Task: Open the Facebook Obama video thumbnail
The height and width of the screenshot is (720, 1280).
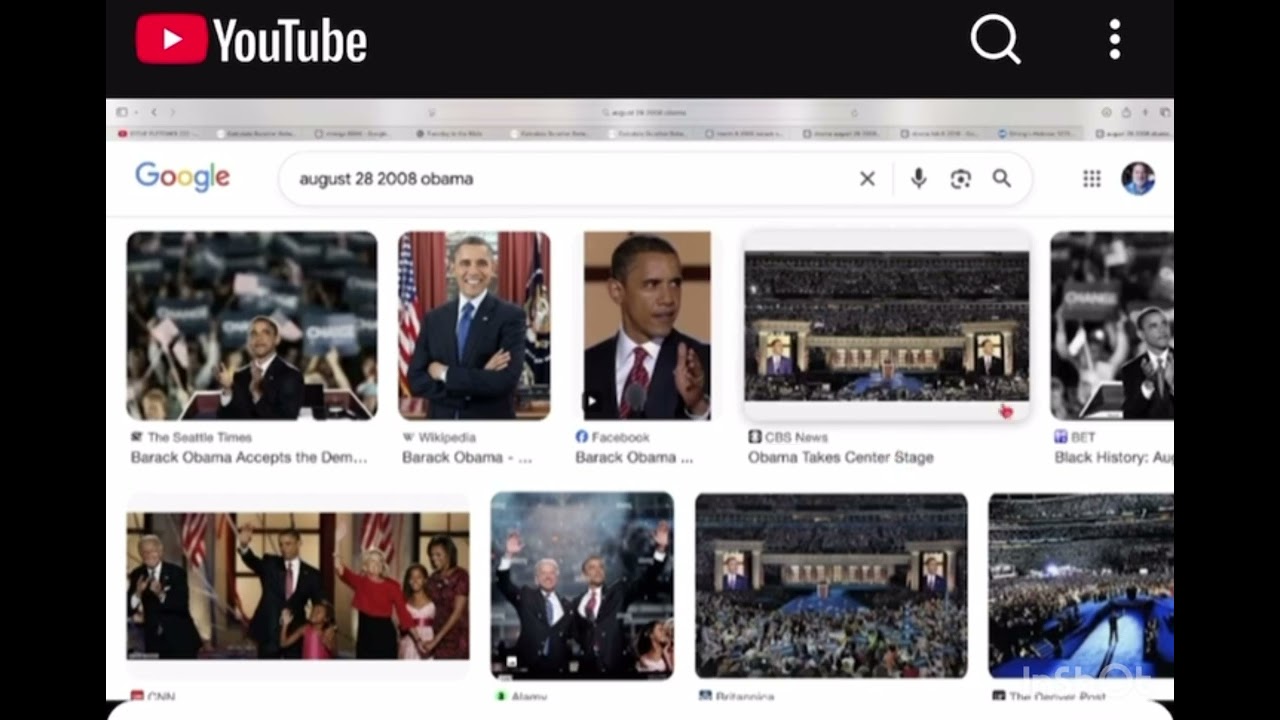Action: pyautogui.click(x=647, y=325)
